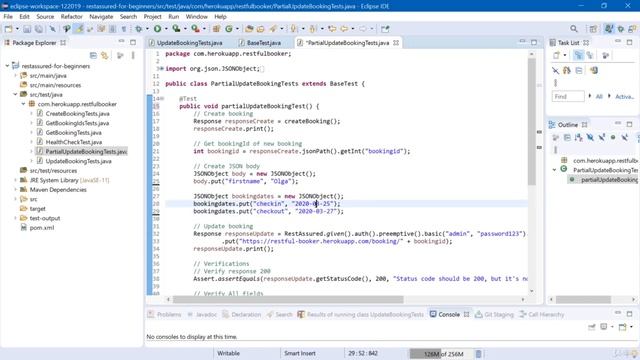The height and width of the screenshot is (360, 640).
Task: Open the File menu
Action: coord(8,17)
